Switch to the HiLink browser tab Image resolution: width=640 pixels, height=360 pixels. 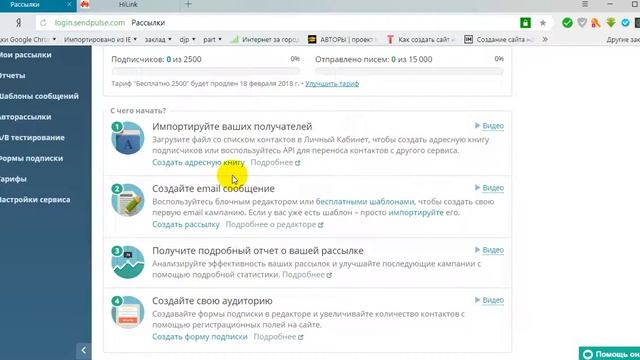pos(128,4)
